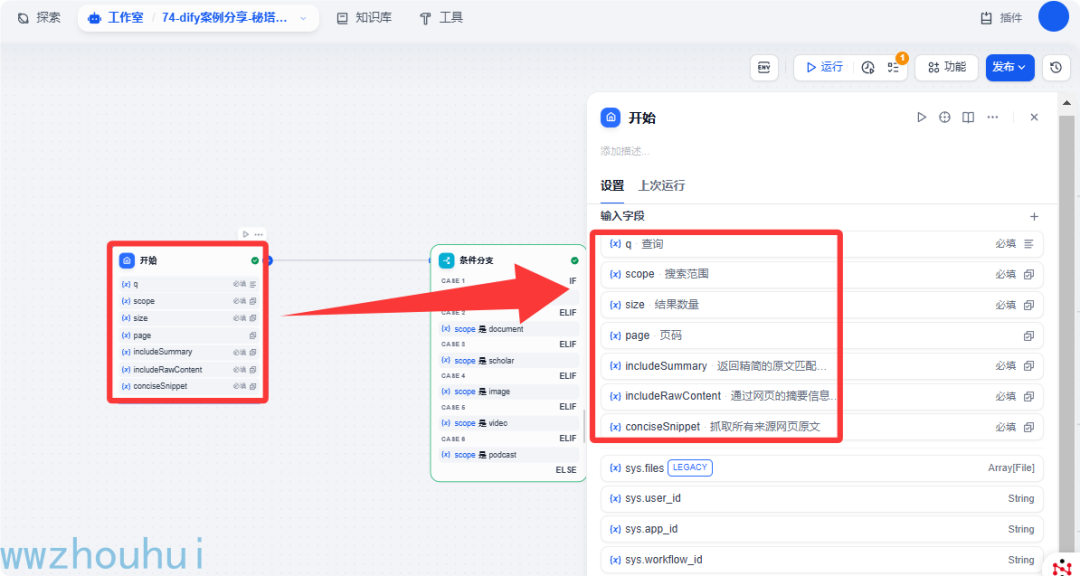Open the 插件 plugins page
This screenshot has height=576, width=1080.
coord(1001,18)
